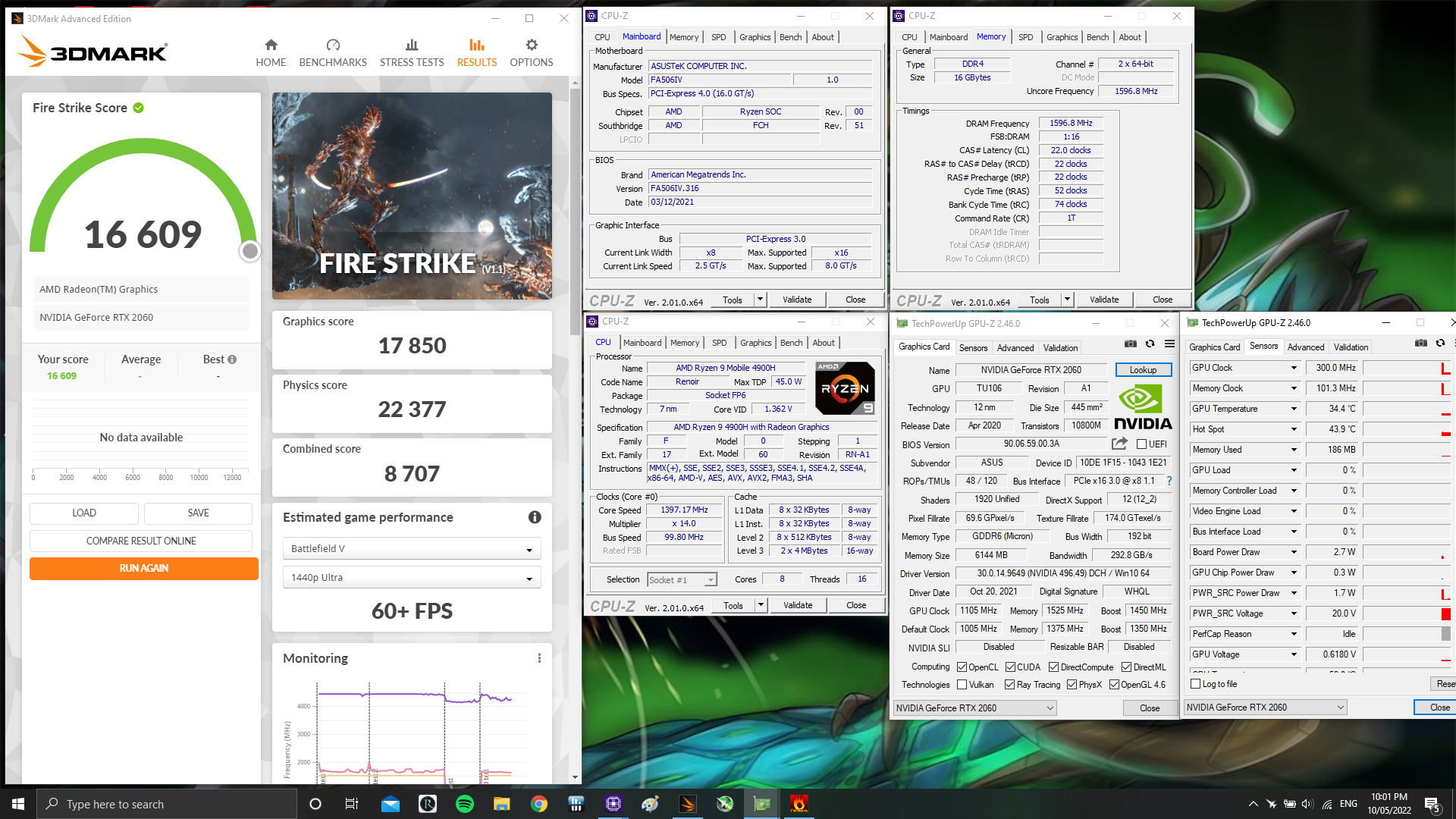Open Battlefield V game dropdown

tap(412, 548)
